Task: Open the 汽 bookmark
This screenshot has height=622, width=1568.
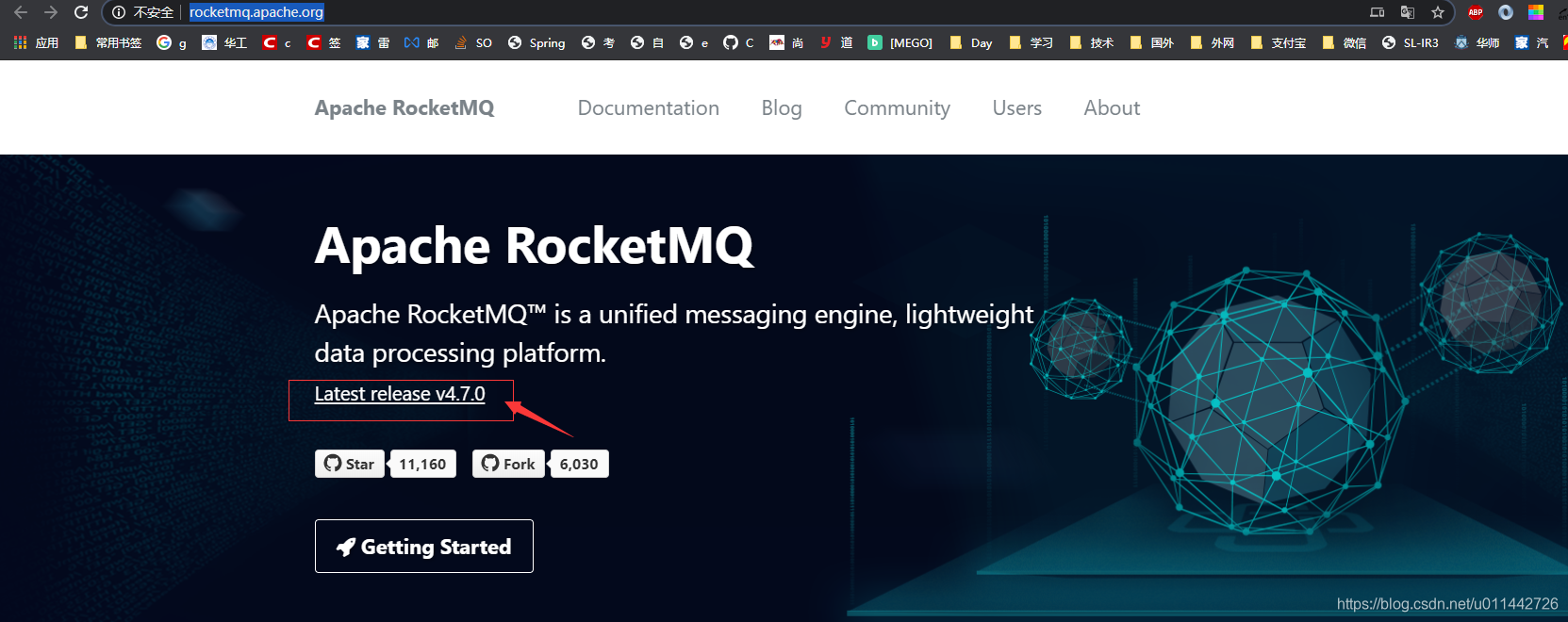Action: 1531,42
